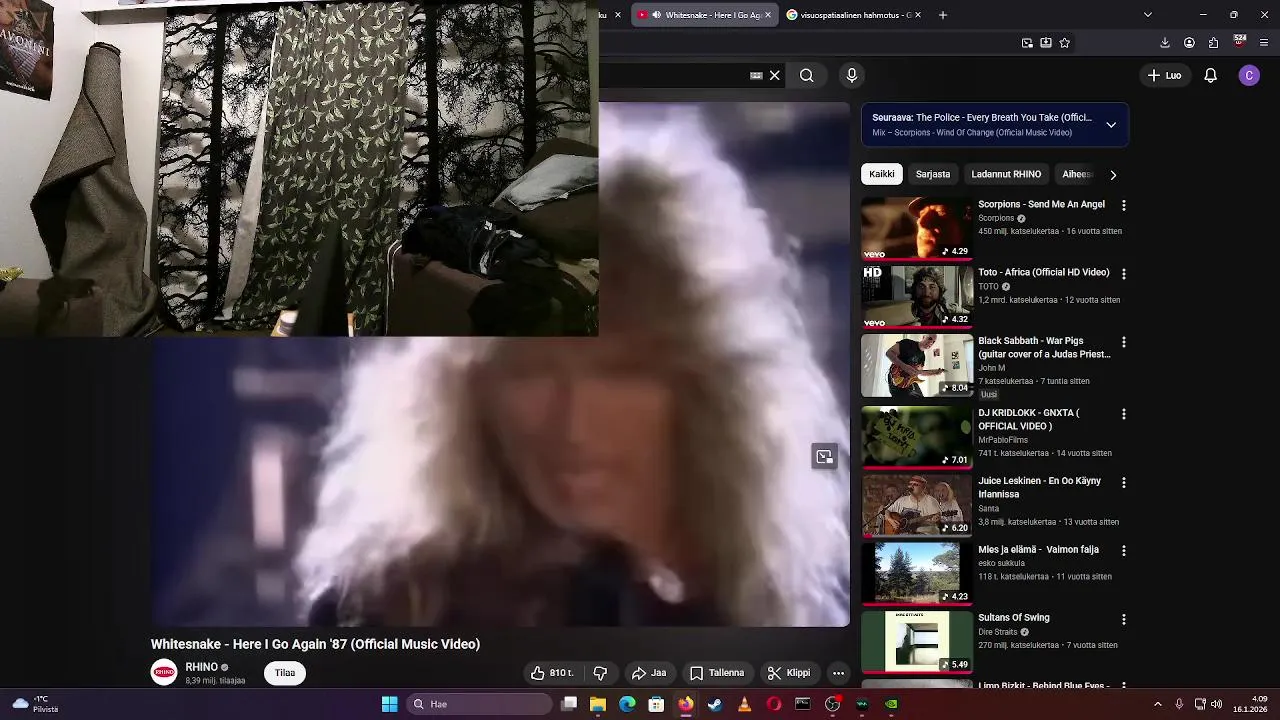
Task: Open the Firefox extensions puzzle icon
Action: coord(1213,43)
